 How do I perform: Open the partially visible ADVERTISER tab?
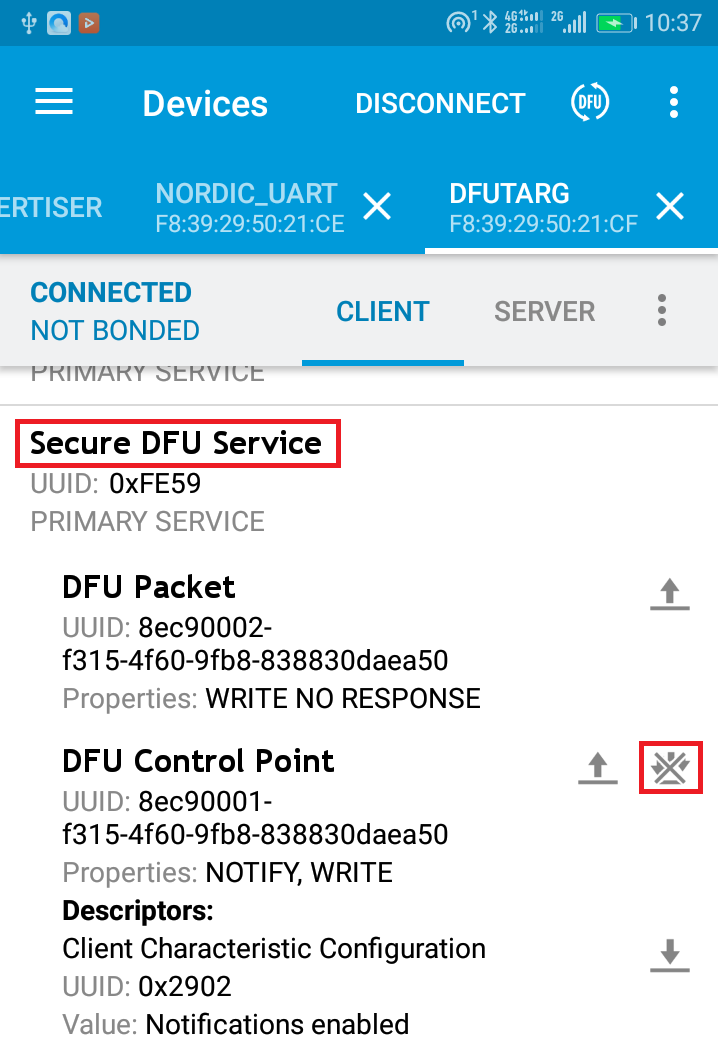50,207
